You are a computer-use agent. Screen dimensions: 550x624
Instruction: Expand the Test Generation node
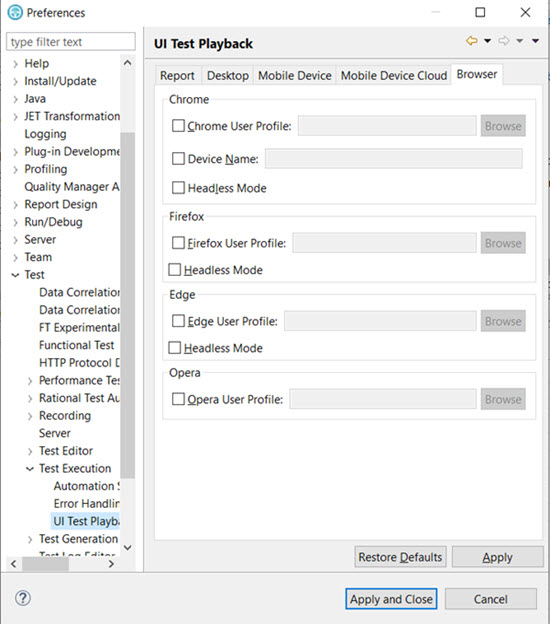click(30, 539)
